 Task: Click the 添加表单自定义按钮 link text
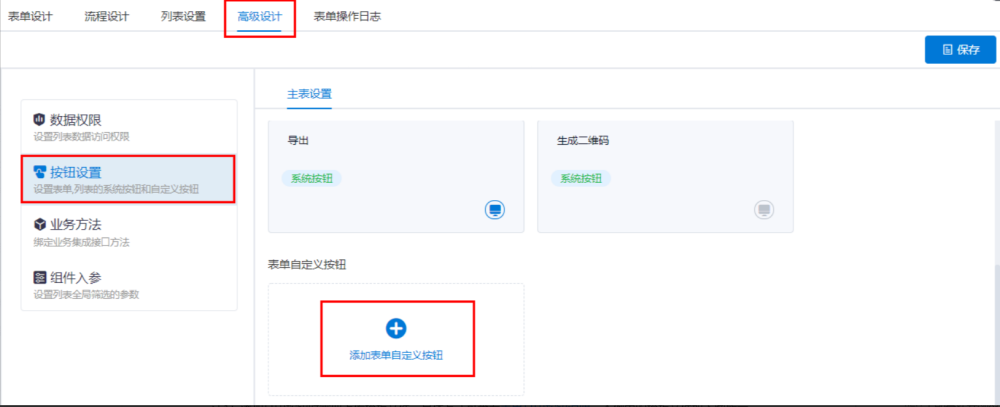[x=396, y=356]
